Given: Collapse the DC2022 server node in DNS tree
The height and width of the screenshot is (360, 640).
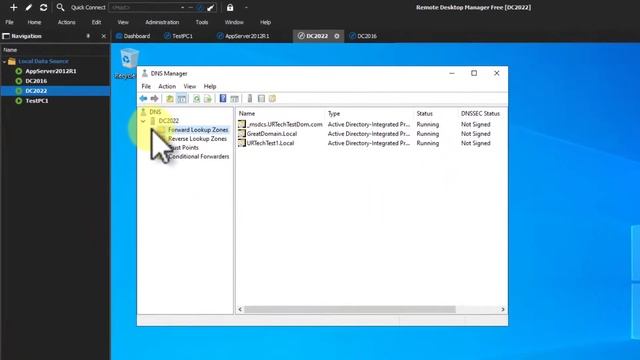Looking at the screenshot, I should tap(143, 121).
